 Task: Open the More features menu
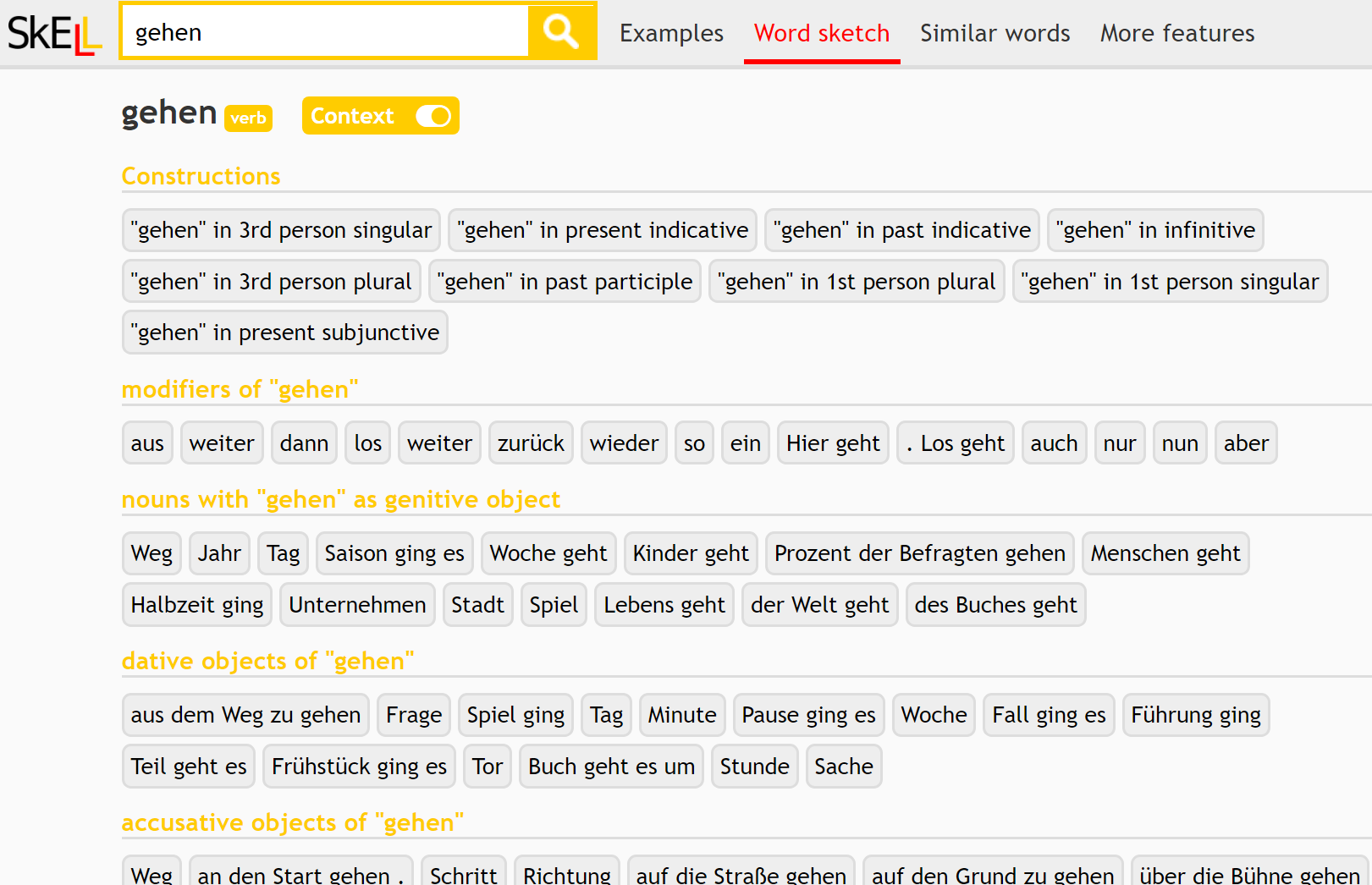1176,33
